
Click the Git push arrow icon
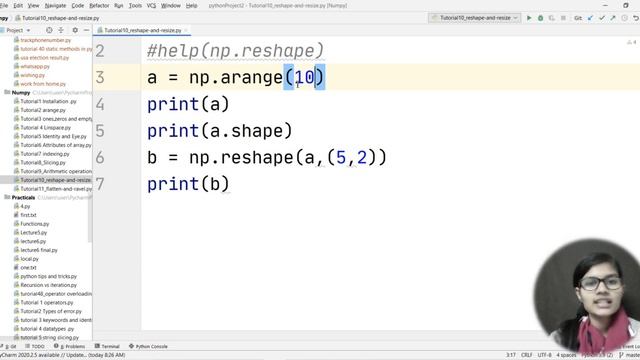pos(613,18)
